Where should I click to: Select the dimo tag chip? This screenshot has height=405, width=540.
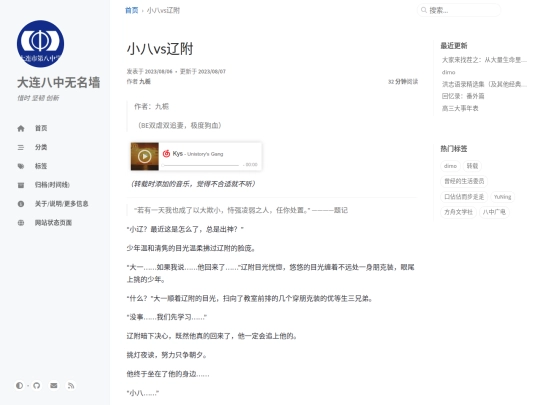point(450,166)
